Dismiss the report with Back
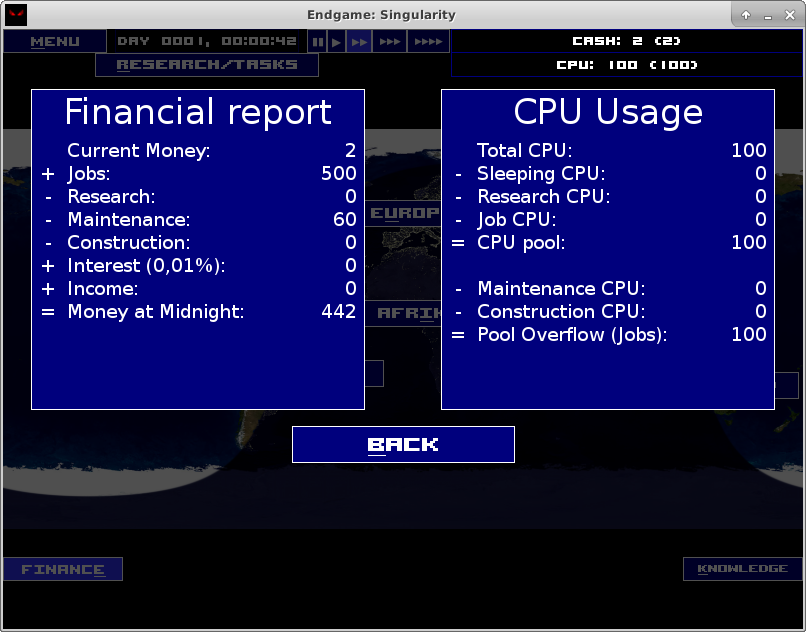806x632 pixels. (x=403, y=444)
